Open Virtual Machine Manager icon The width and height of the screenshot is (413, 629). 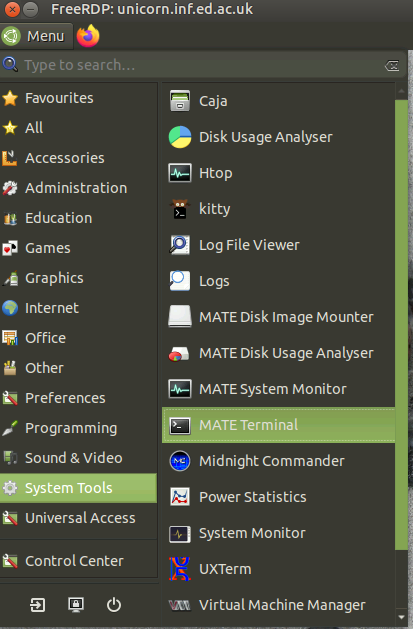pos(180,605)
